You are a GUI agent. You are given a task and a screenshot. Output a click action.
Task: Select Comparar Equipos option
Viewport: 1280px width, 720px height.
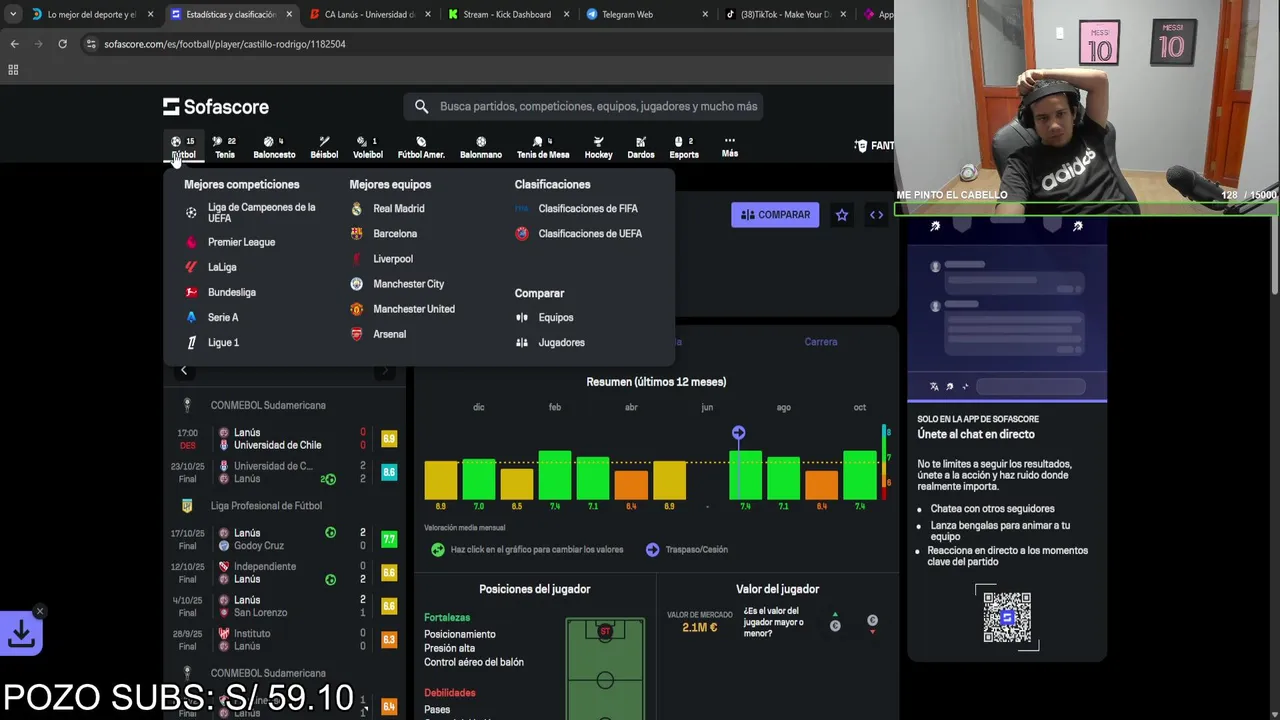[544, 317]
